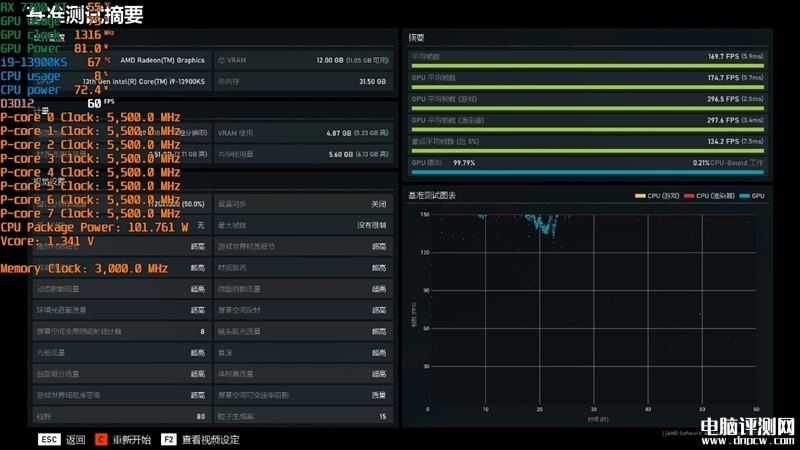Click the 总内存 31.50 GB row
Viewport: 800px width, 450px height.
[x=303, y=82]
